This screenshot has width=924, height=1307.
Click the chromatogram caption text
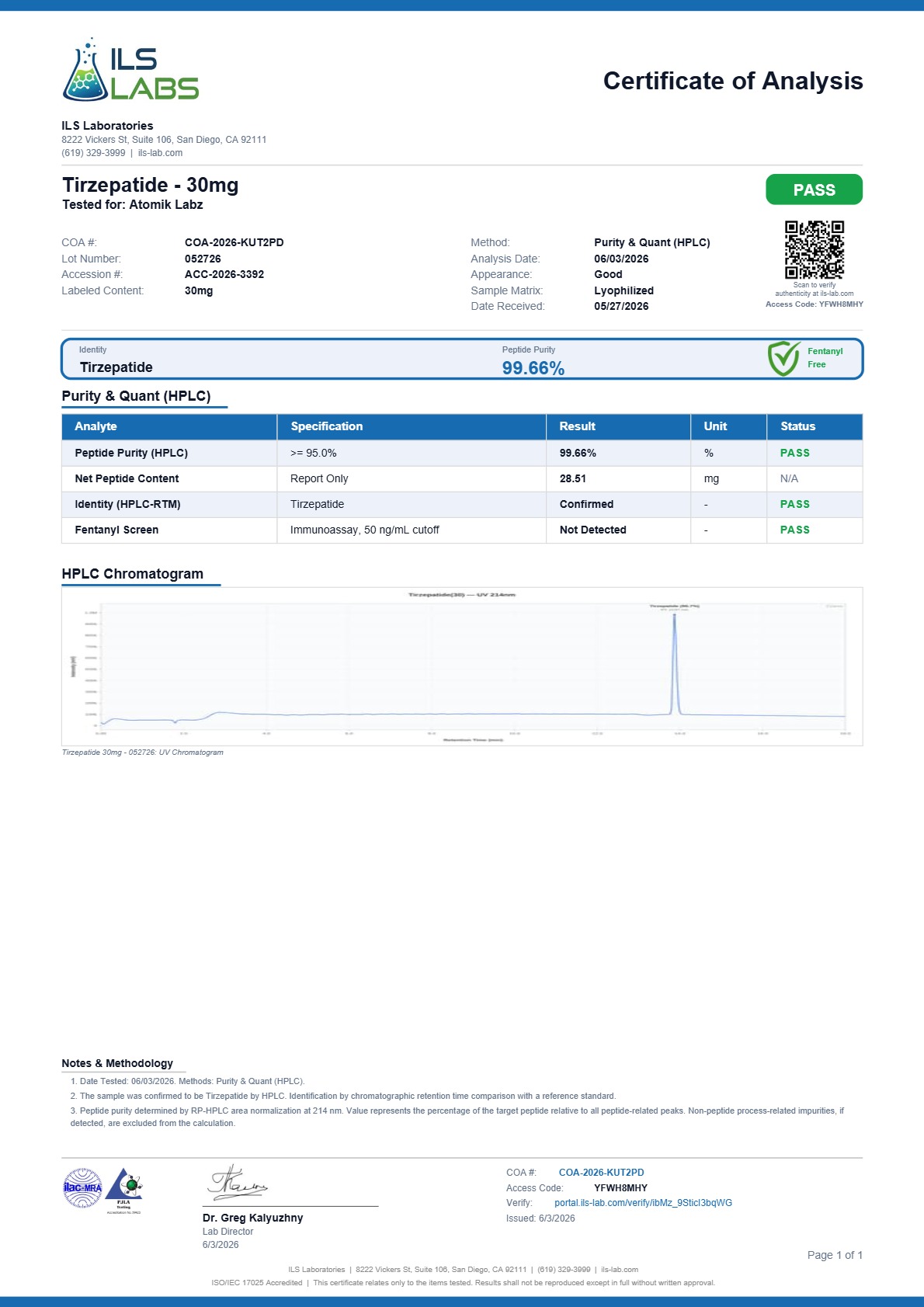[143, 753]
